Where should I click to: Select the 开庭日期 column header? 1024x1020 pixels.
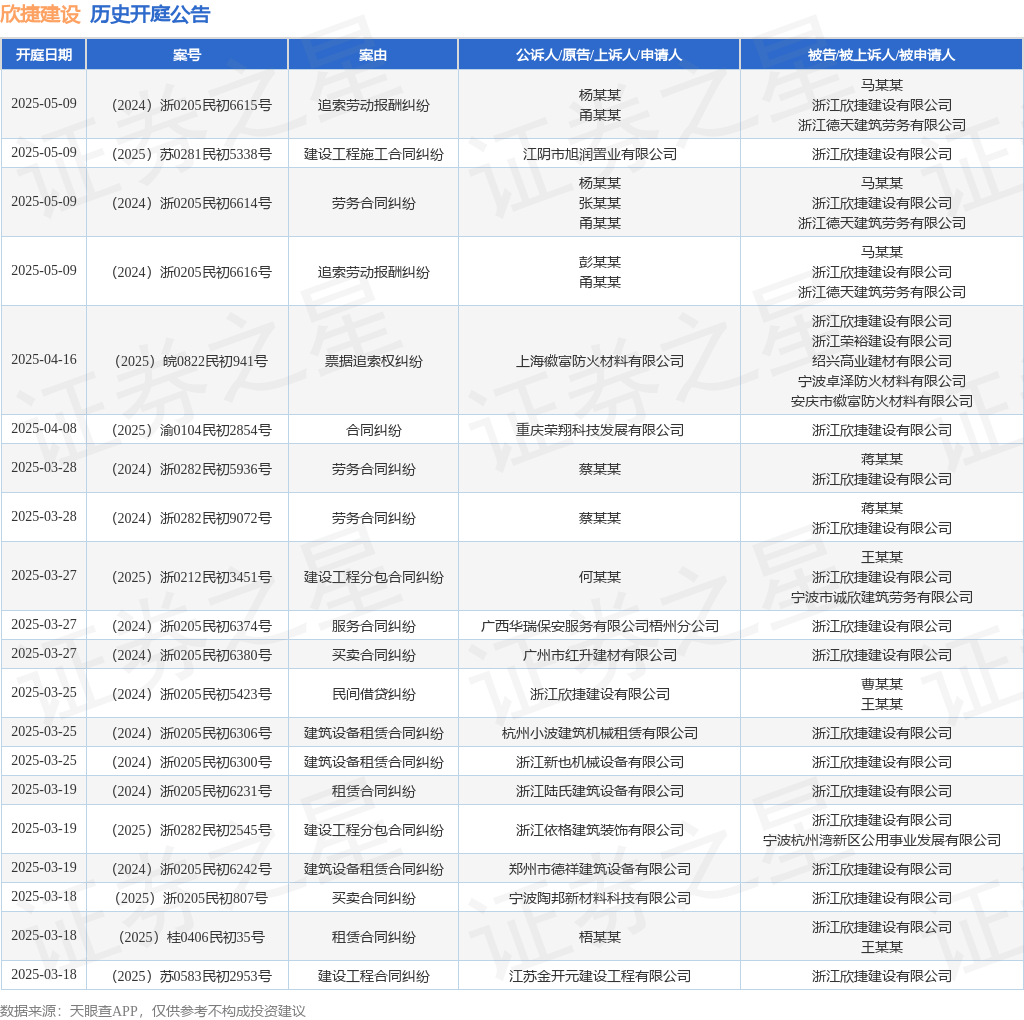[x=44, y=55]
